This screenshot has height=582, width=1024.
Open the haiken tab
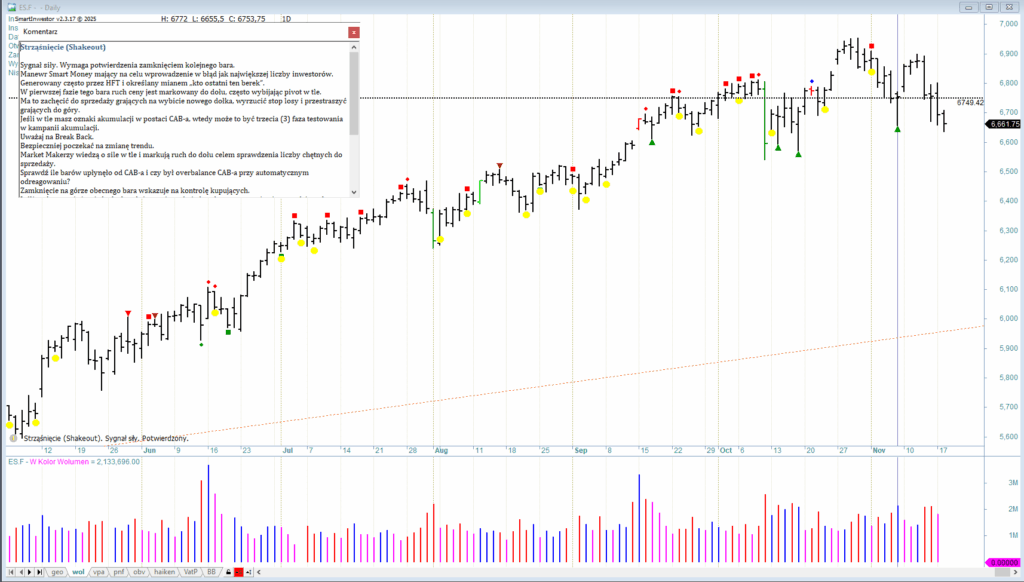click(x=164, y=572)
